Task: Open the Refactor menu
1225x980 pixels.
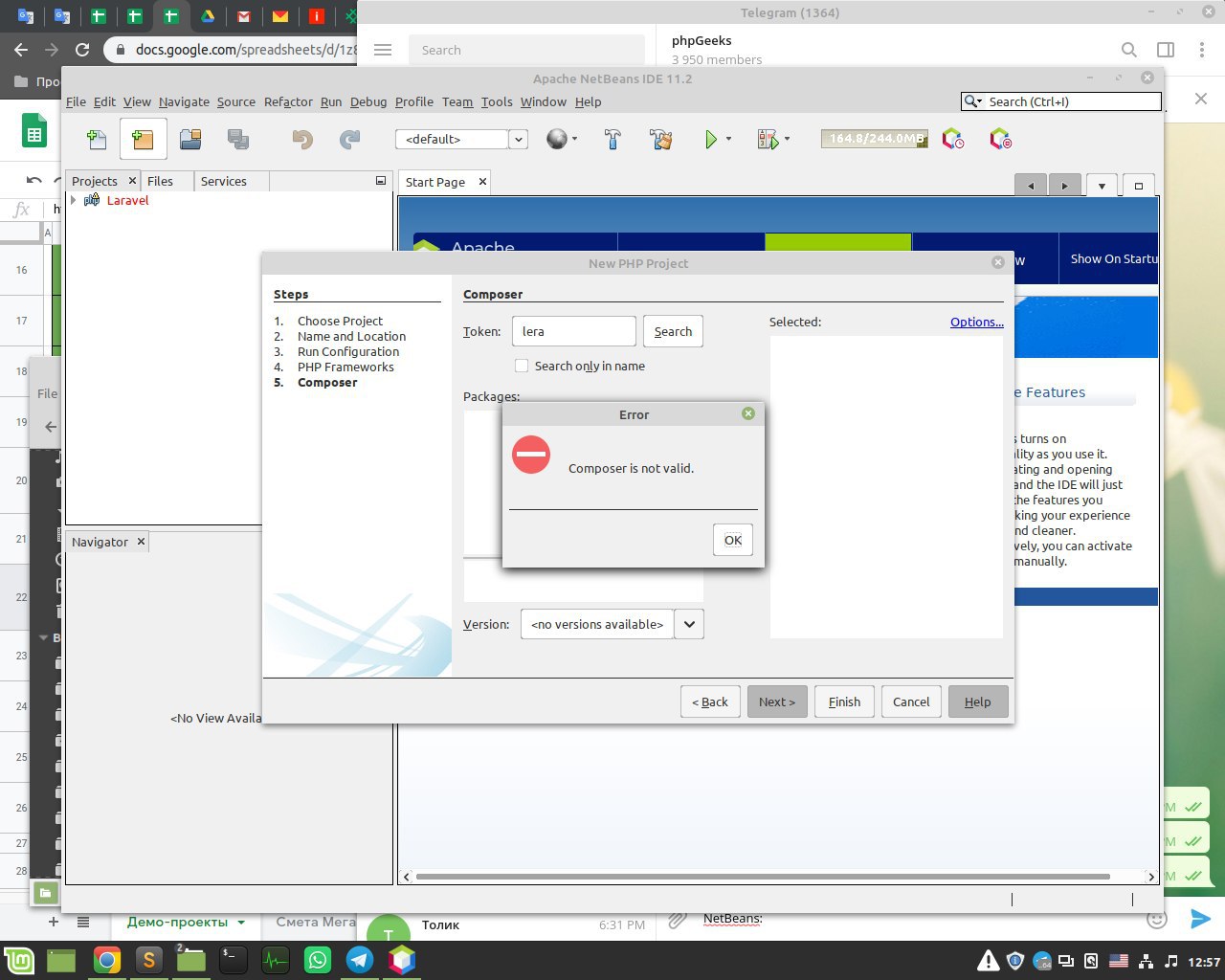Action: tap(288, 101)
